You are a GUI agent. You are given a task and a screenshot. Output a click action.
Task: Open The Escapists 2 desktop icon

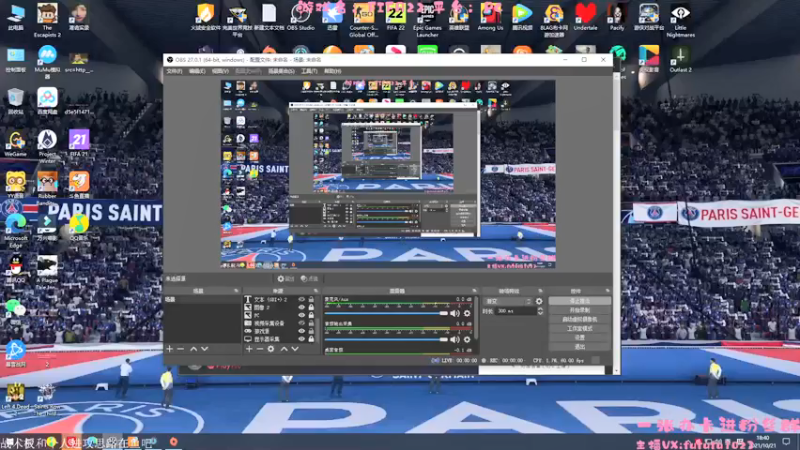[47, 20]
